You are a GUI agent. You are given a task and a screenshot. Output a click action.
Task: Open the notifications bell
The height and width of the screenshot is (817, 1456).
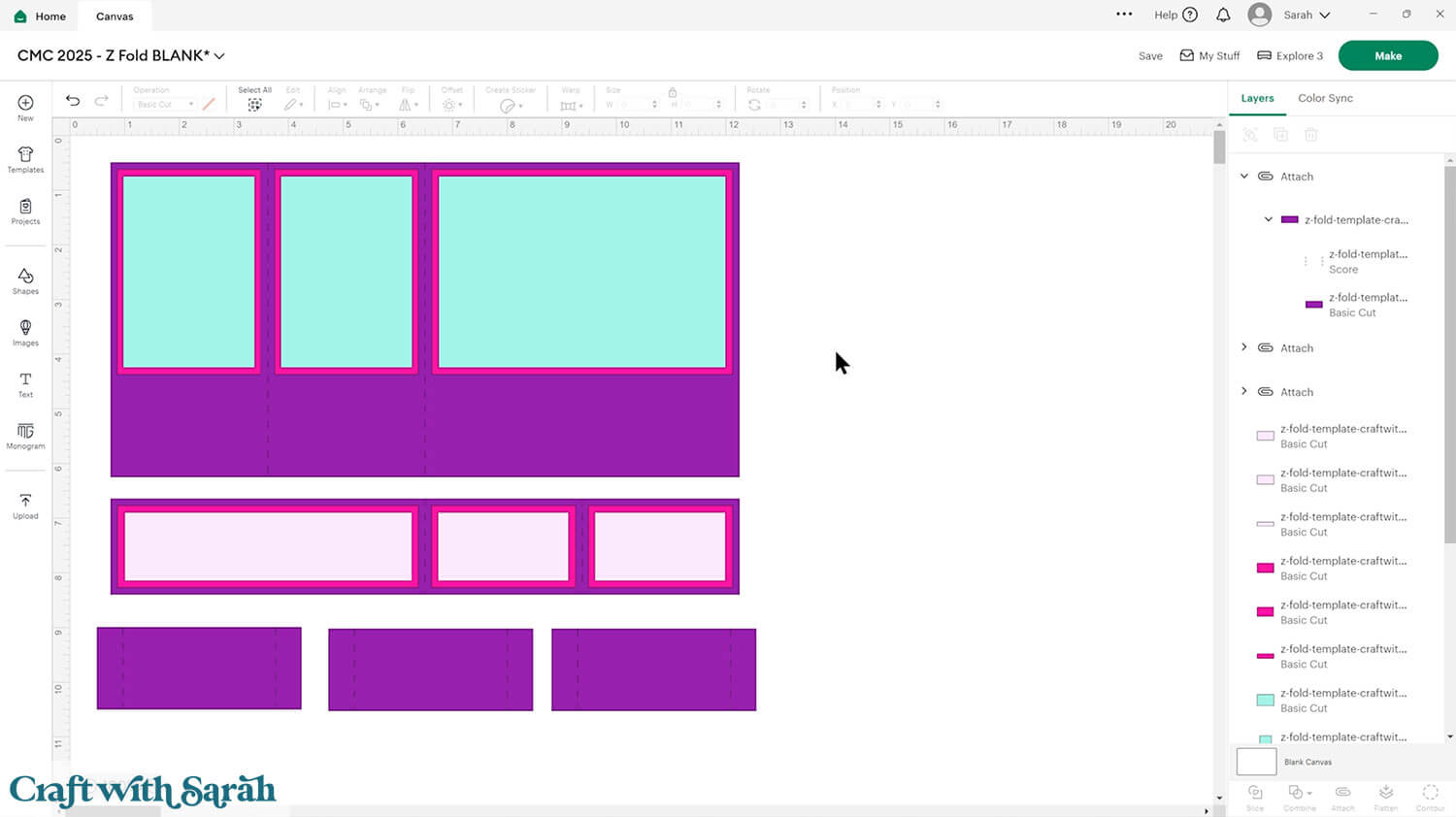(x=1223, y=15)
